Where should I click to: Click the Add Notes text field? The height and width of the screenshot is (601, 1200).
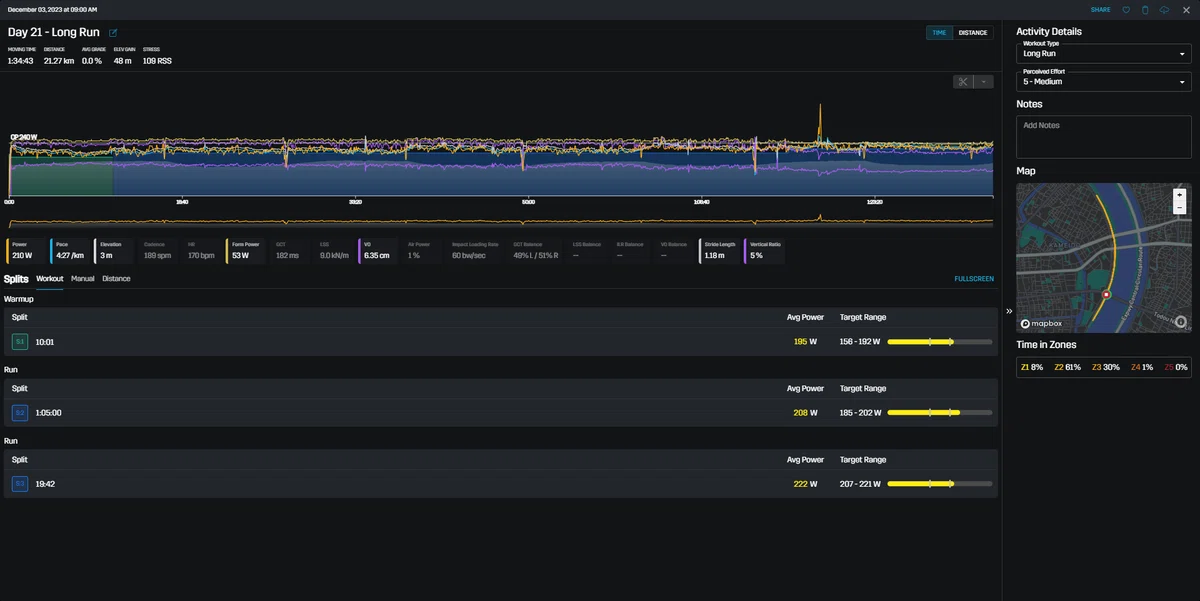1104,136
